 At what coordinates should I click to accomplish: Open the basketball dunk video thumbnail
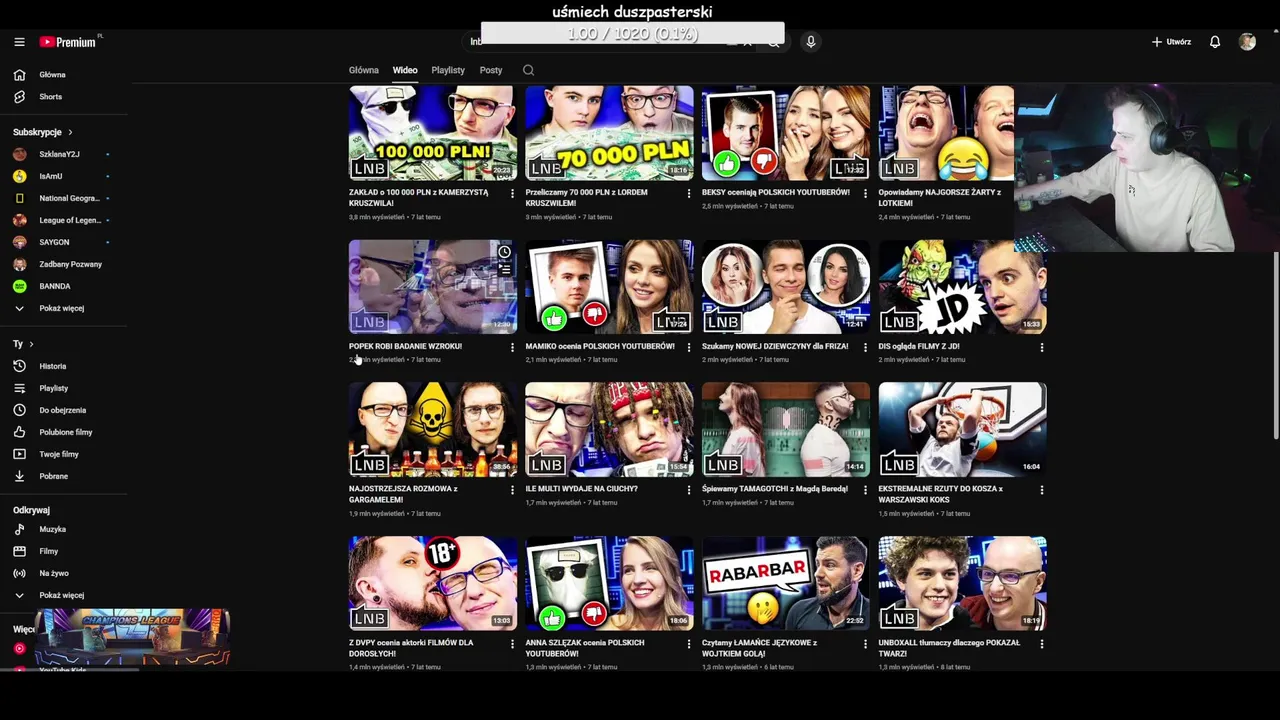point(962,429)
